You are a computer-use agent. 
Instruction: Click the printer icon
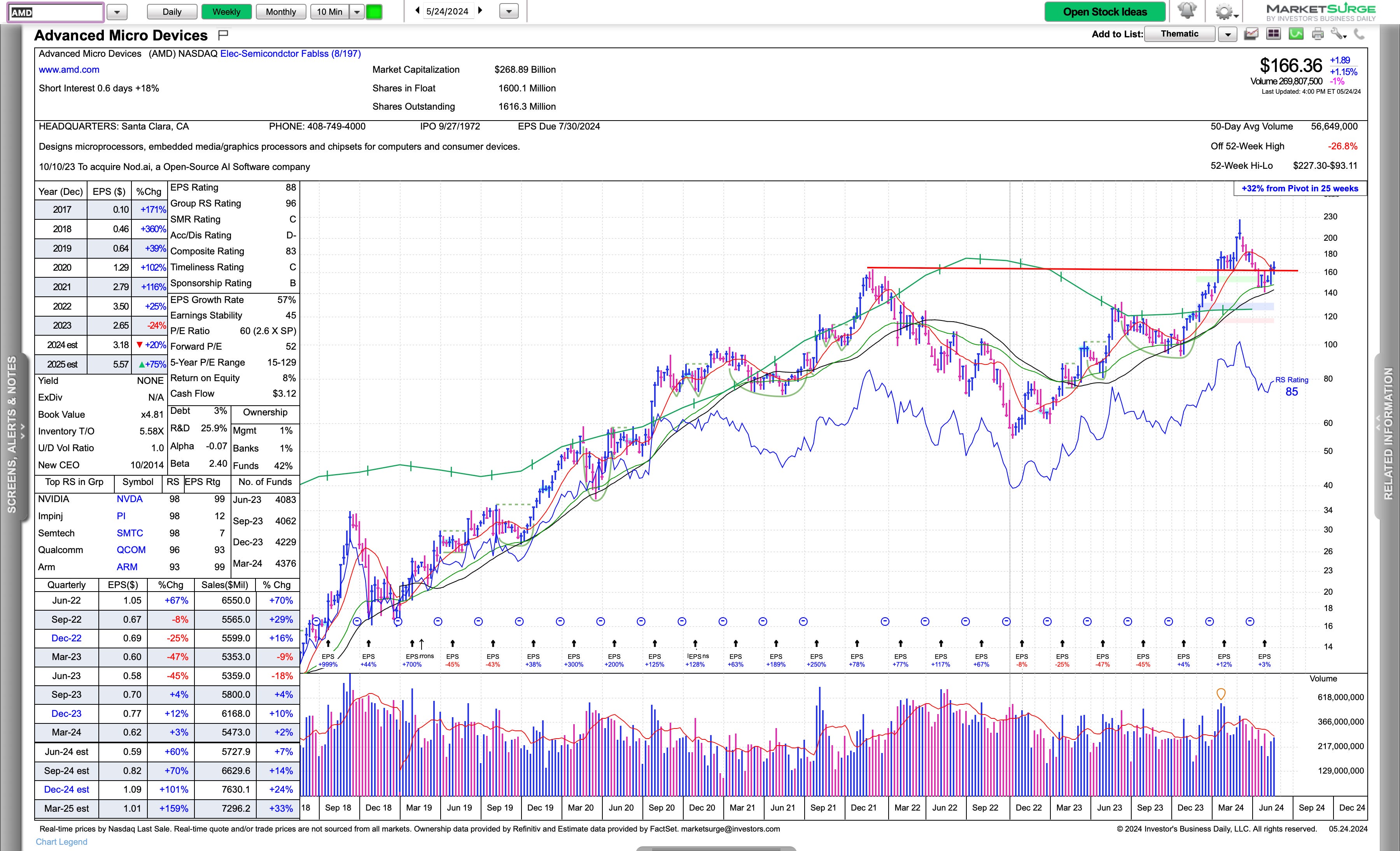click(1318, 34)
